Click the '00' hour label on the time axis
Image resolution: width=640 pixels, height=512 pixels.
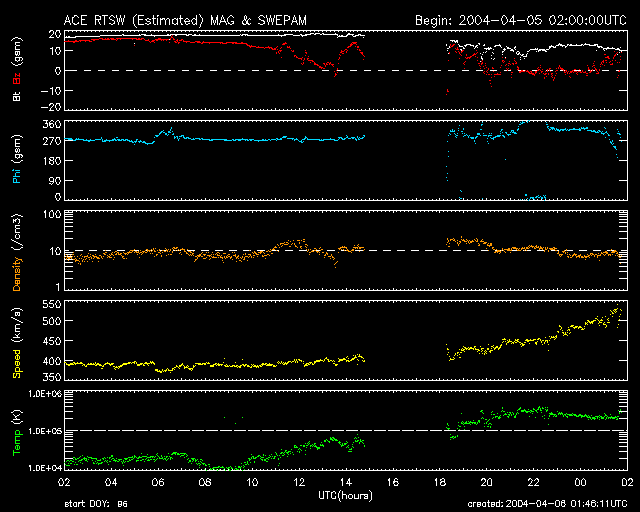tap(580, 482)
